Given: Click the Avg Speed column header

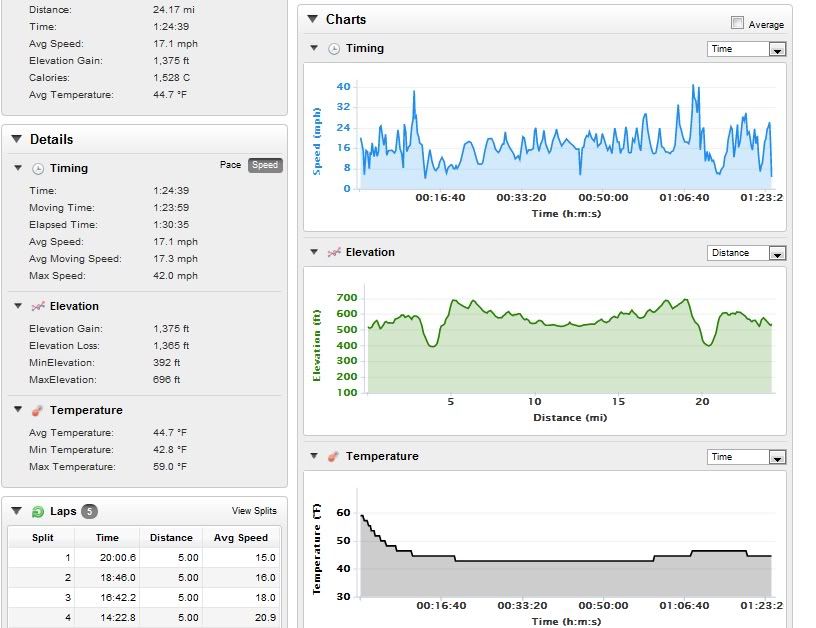Looking at the screenshot, I should click(240, 537).
